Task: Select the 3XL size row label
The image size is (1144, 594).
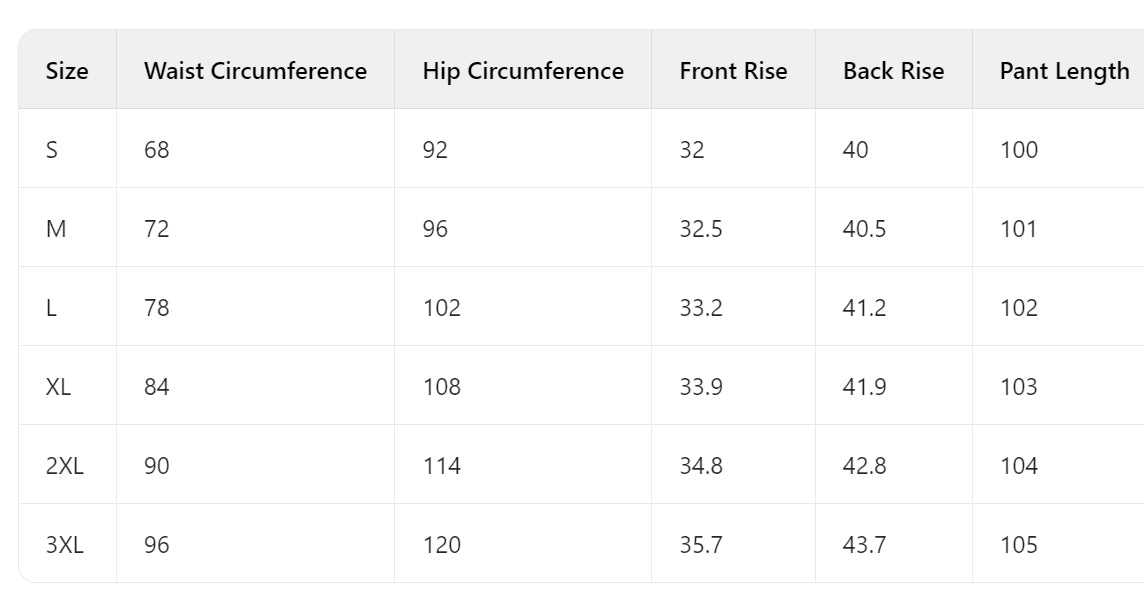Action: tap(65, 544)
